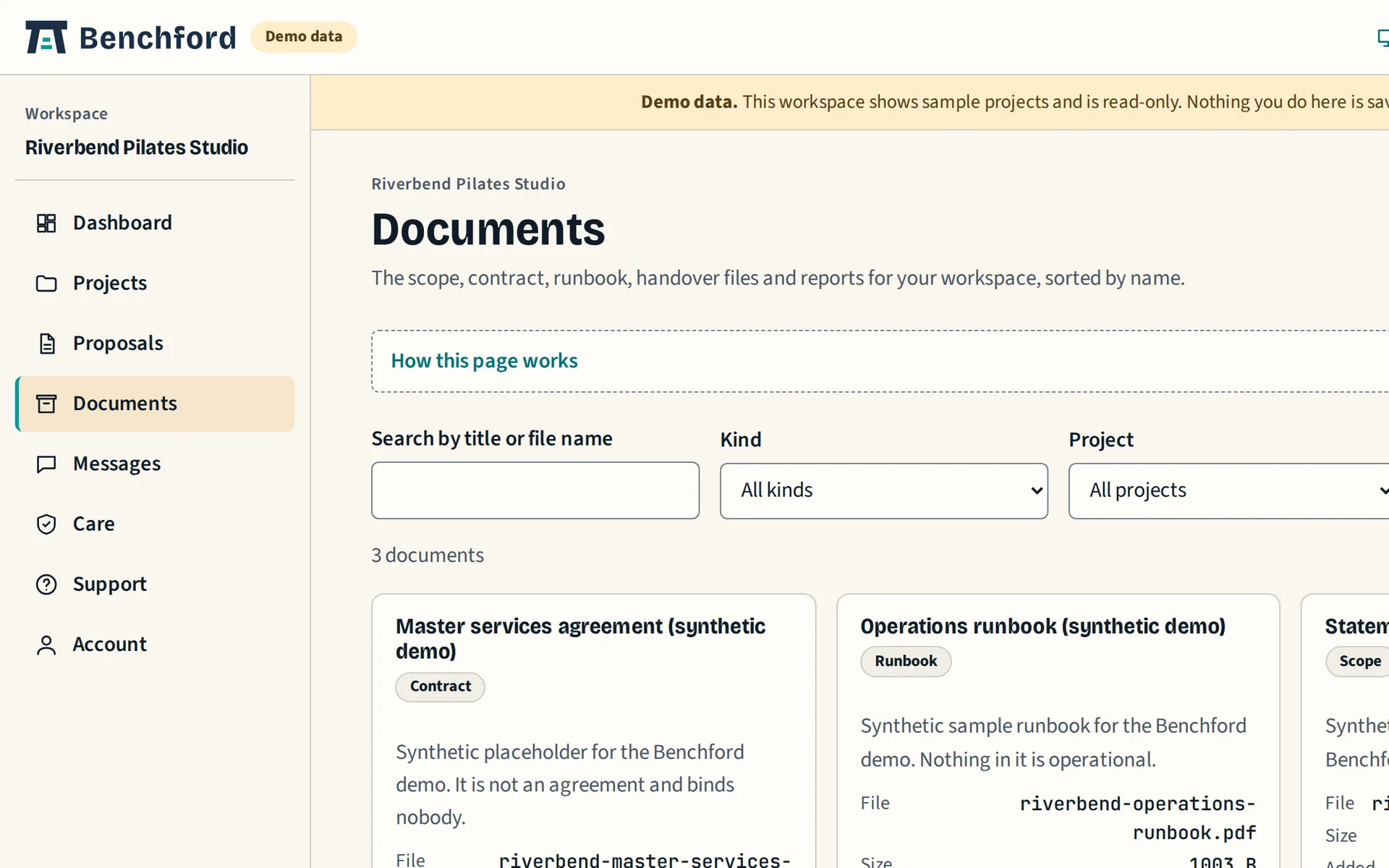Click the master services card description text
The height and width of the screenshot is (868, 1389).
[x=569, y=785]
